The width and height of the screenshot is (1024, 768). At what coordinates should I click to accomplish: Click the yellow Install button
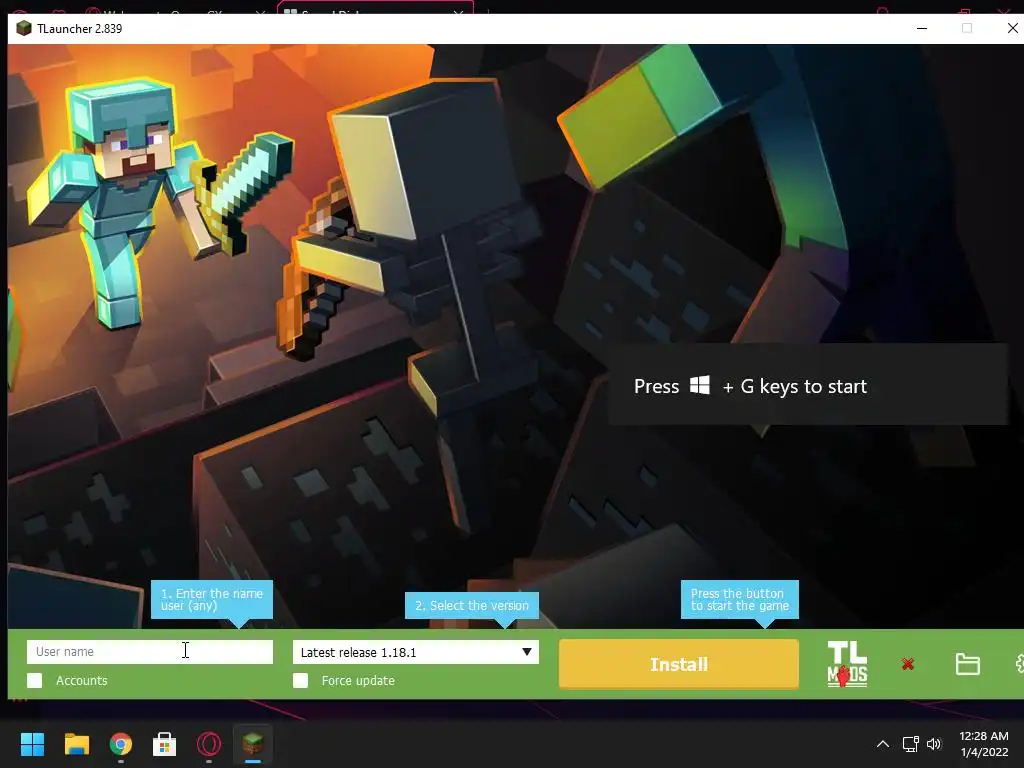[x=679, y=664]
